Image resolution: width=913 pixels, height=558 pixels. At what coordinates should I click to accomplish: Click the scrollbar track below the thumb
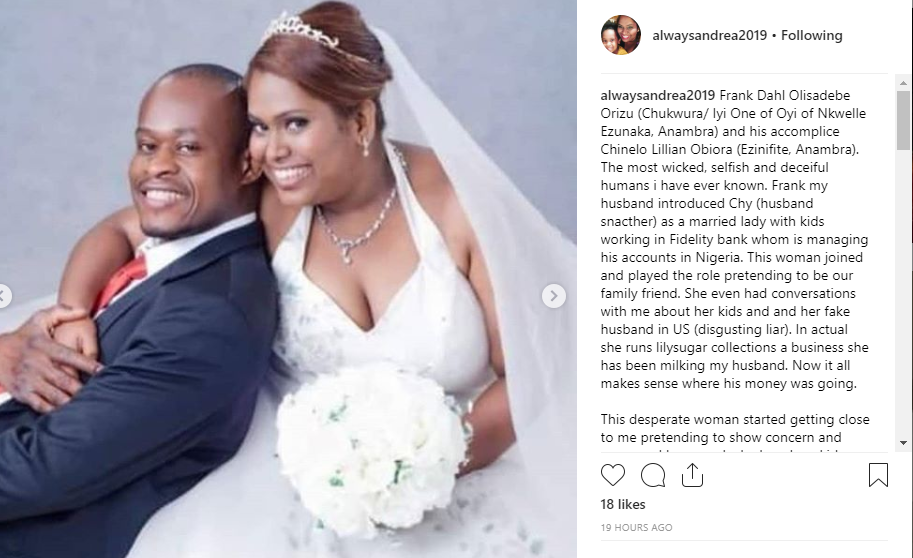[903, 293]
